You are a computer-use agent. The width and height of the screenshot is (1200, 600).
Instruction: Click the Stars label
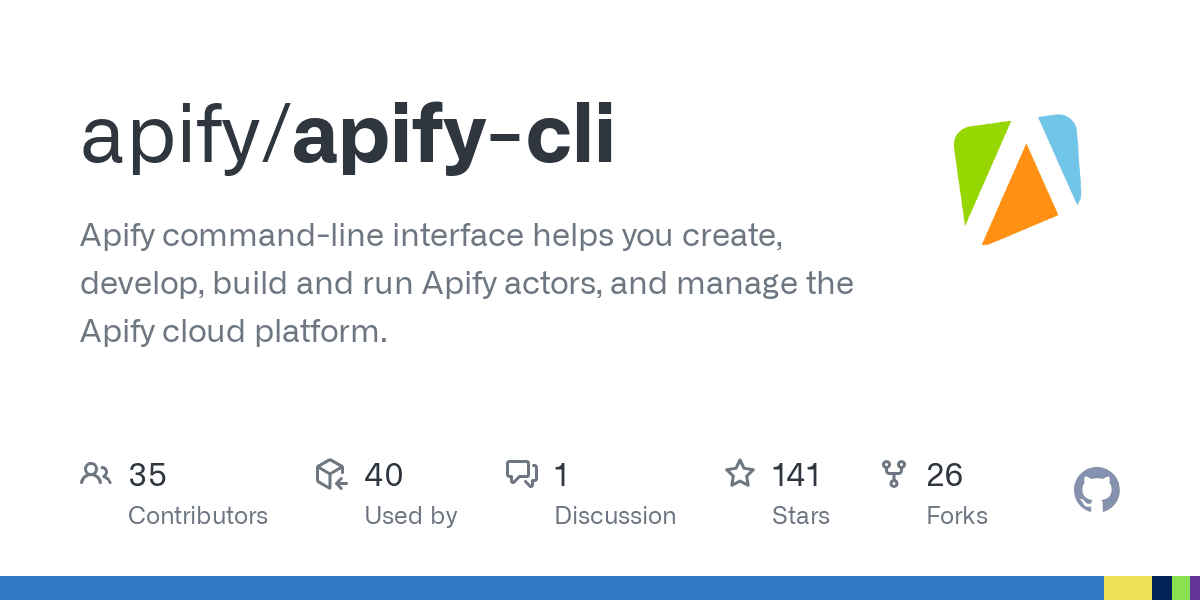(x=801, y=516)
